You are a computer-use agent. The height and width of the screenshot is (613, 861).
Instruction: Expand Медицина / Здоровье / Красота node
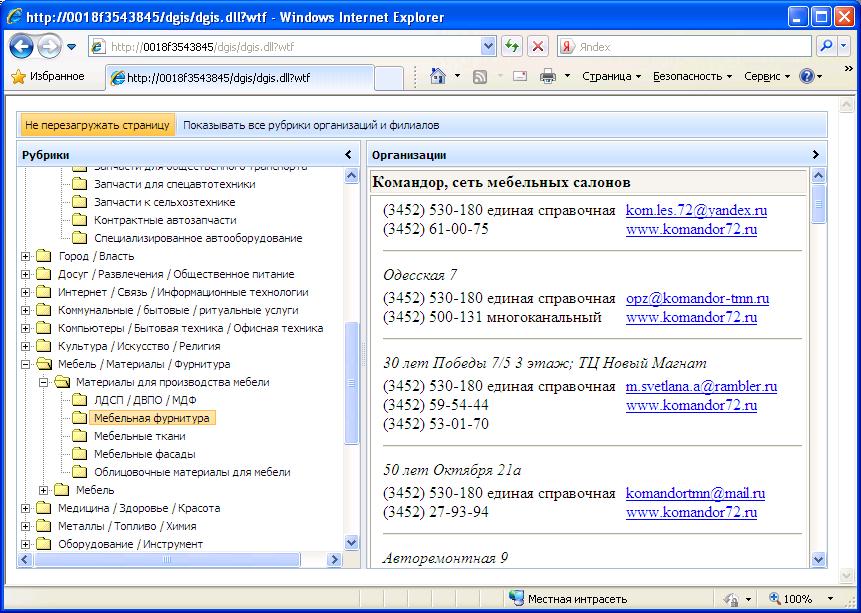click(x=25, y=508)
